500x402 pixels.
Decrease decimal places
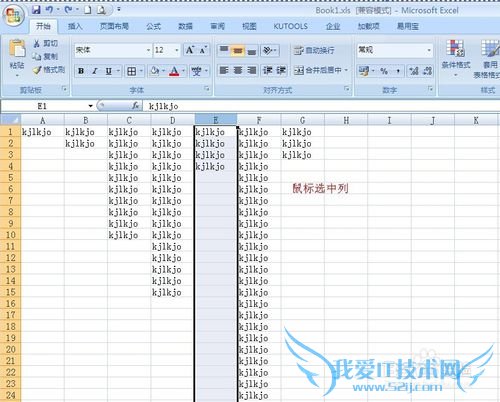point(428,71)
